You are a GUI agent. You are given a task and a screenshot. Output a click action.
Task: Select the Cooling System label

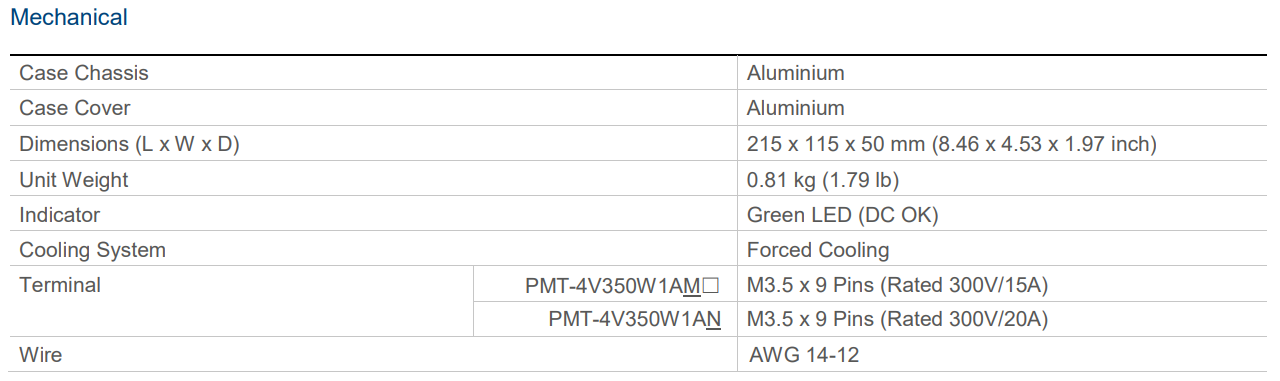click(x=93, y=250)
